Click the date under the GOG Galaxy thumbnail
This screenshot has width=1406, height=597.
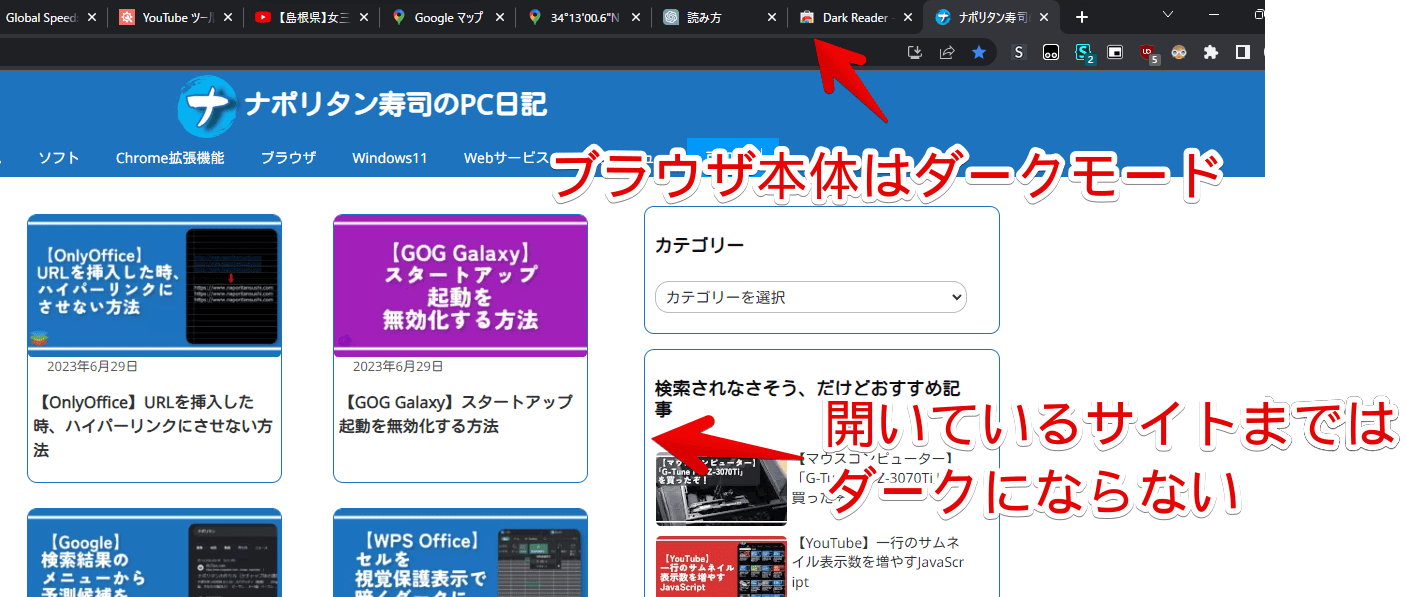tap(399, 367)
